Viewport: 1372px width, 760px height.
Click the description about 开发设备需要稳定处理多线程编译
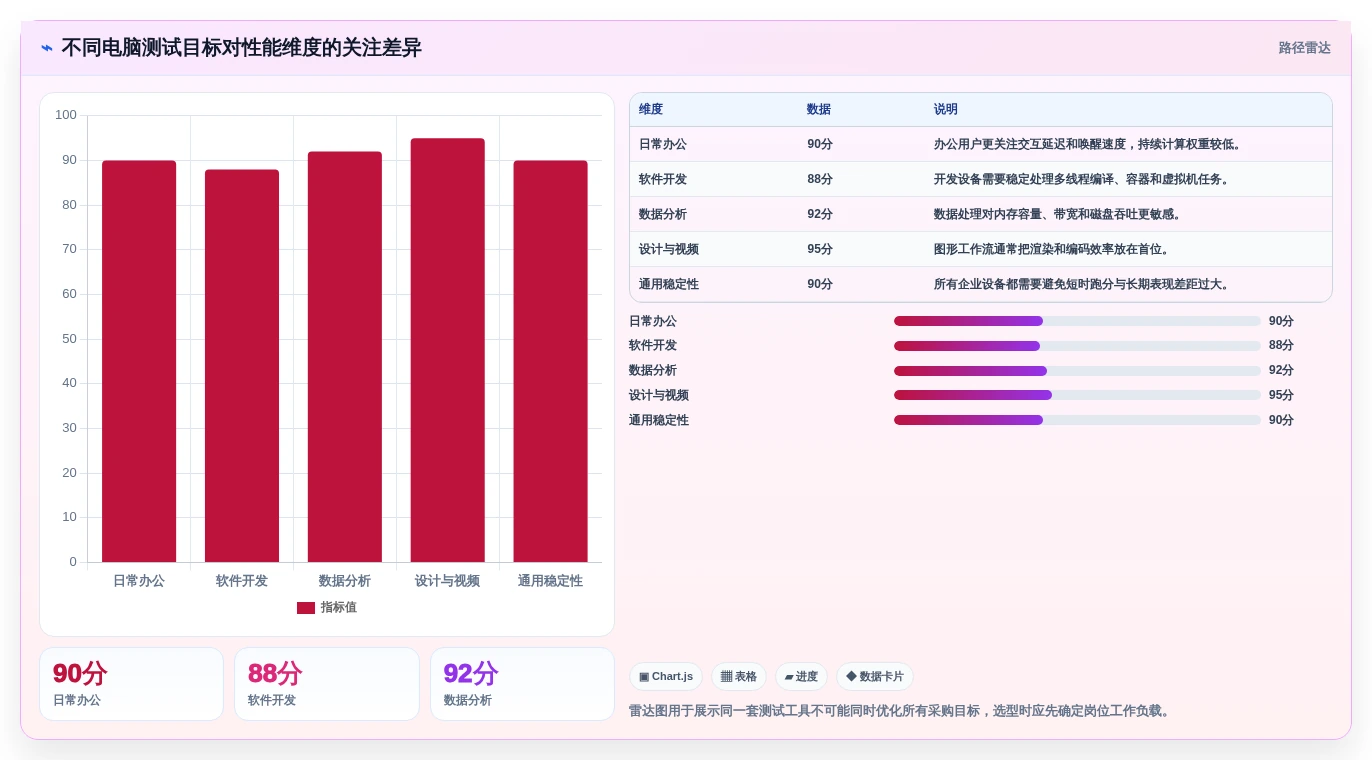1083,179
